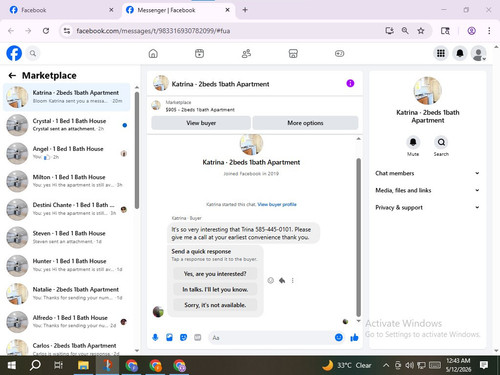Open the Reels video icon
This screenshot has width=500, height=375.
coord(199,53)
